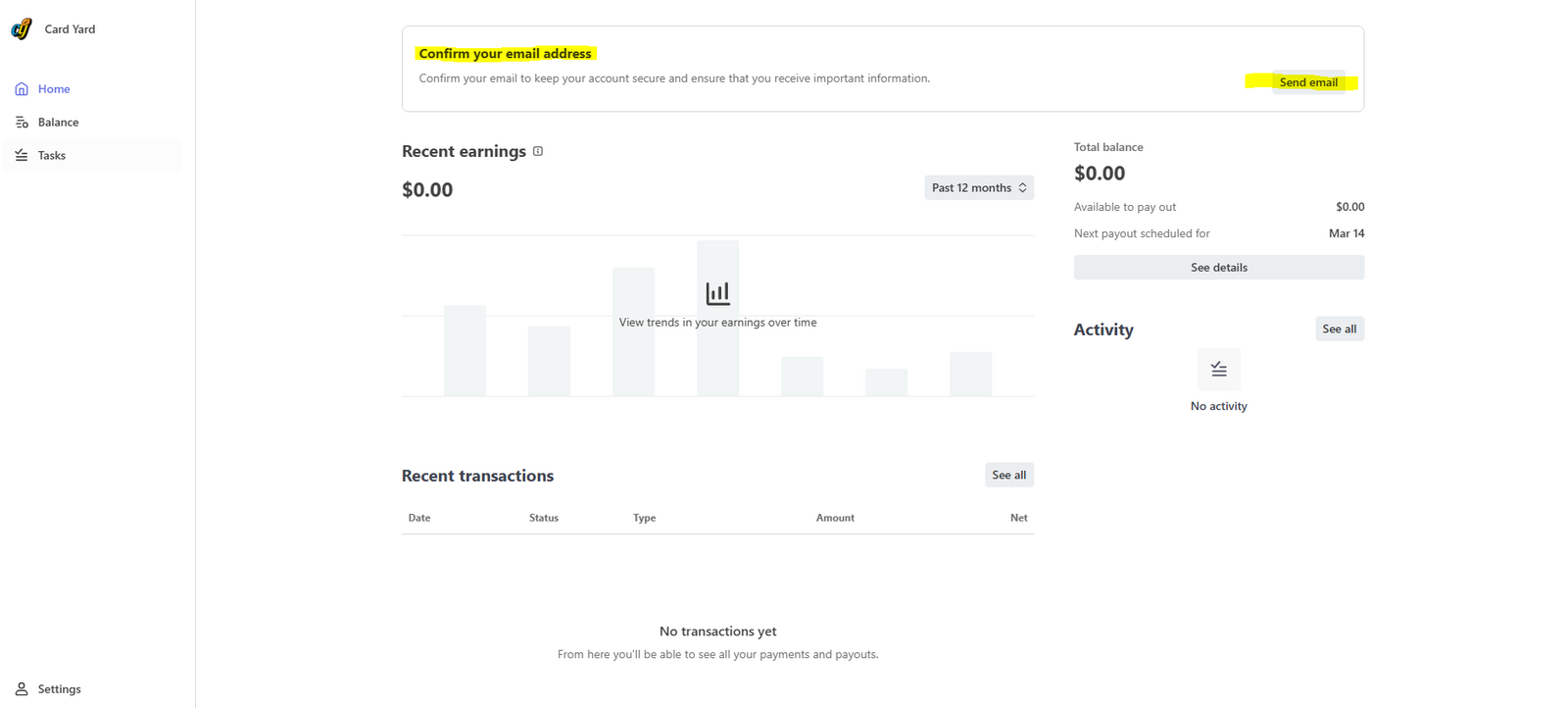Click the No activity checklist icon
This screenshot has width=1568, height=708.
point(1218,370)
